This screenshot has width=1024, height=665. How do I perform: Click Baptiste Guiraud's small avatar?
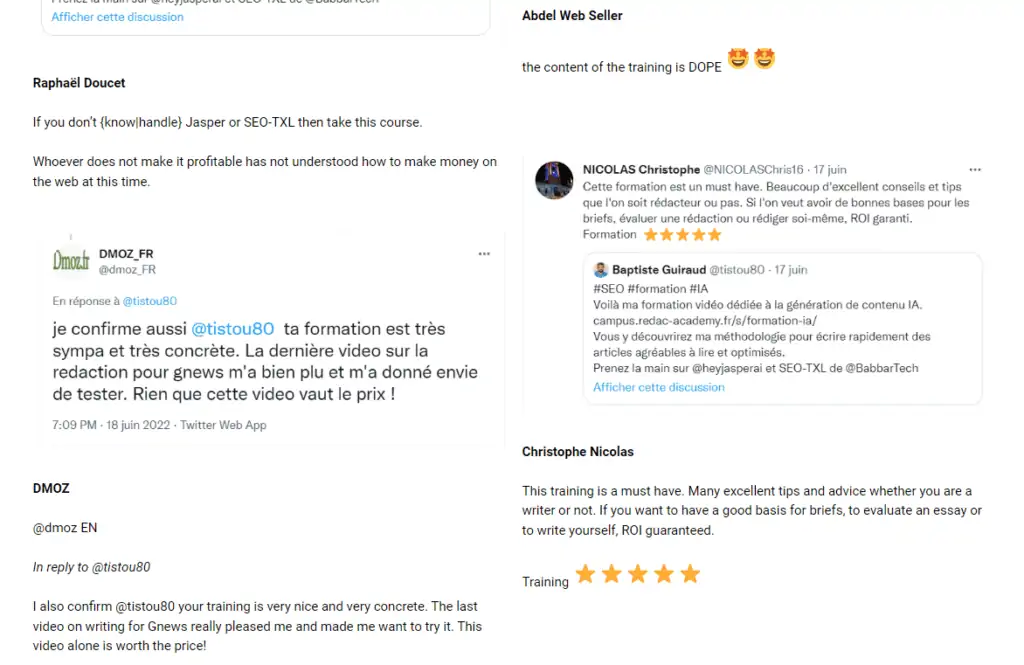coord(600,269)
